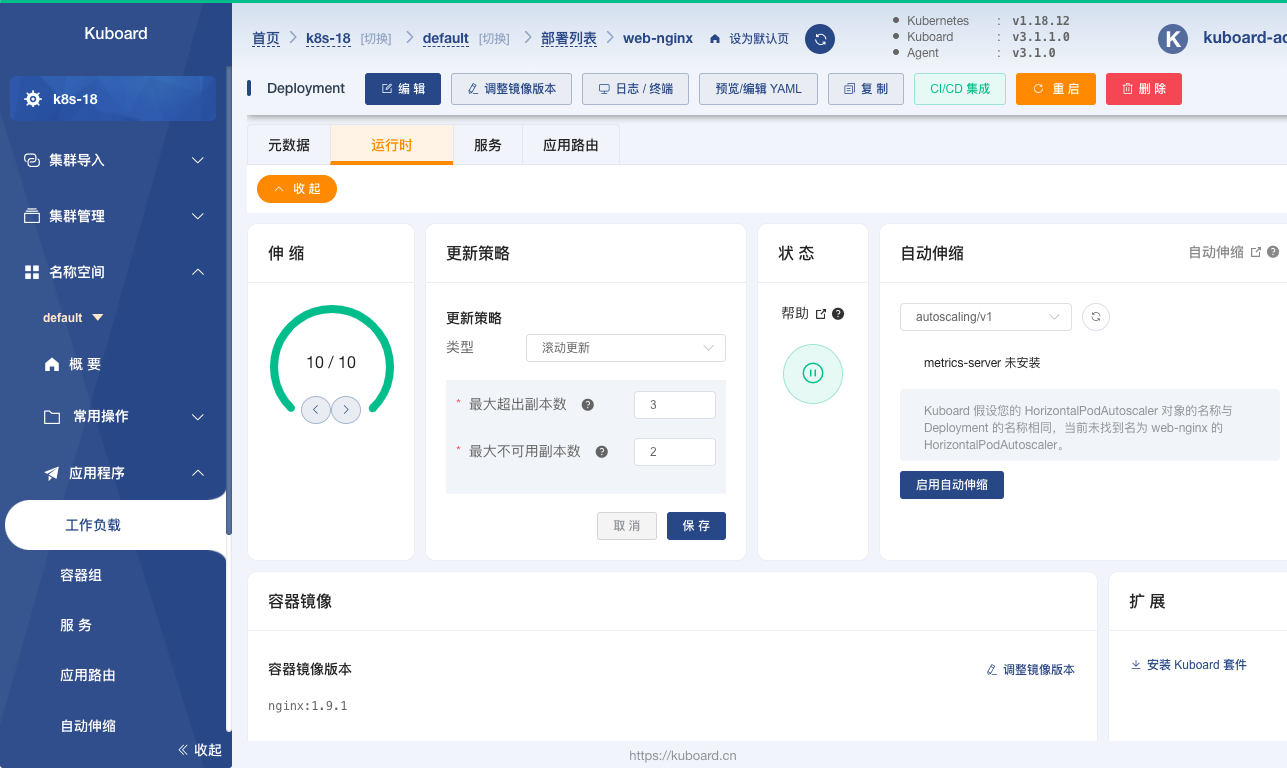The height and width of the screenshot is (768, 1287).
Task: Open the 类型 滚动更新 dropdown
Action: [x=626, y=348]
